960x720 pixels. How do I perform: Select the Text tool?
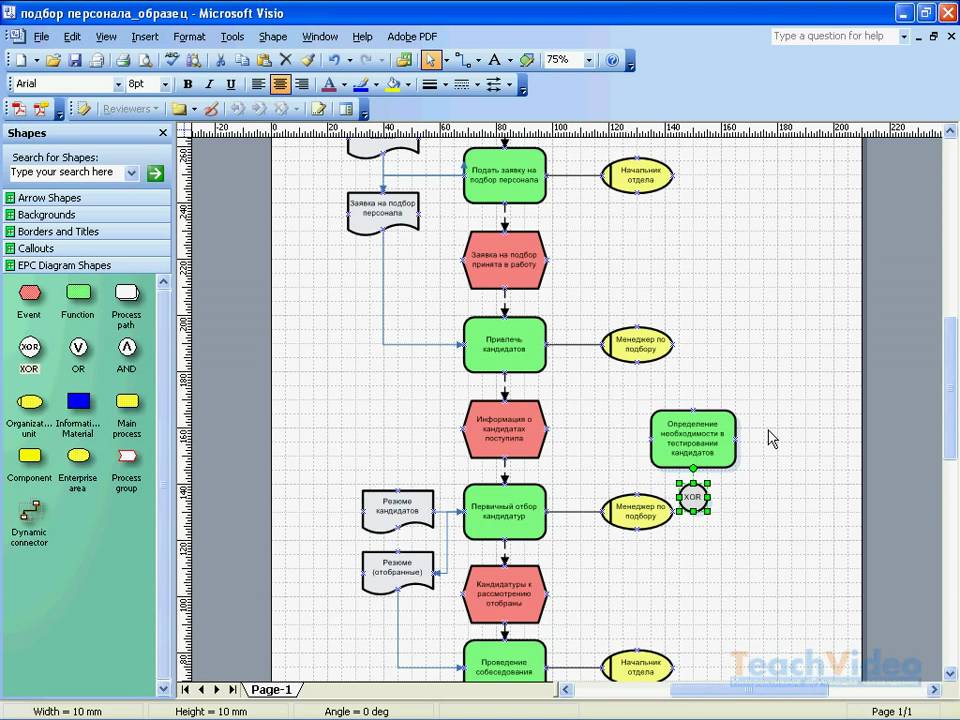(x=494, y=59)
